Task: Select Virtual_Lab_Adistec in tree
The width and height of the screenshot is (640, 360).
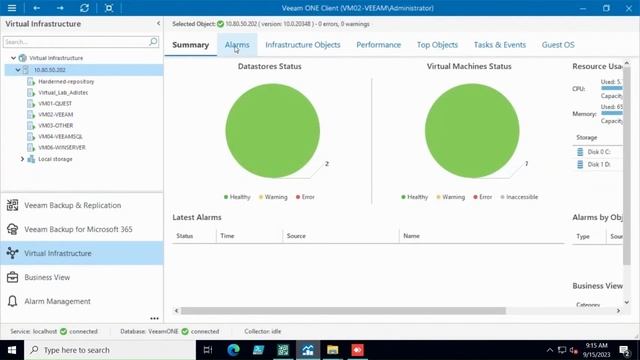Action: 63,93
